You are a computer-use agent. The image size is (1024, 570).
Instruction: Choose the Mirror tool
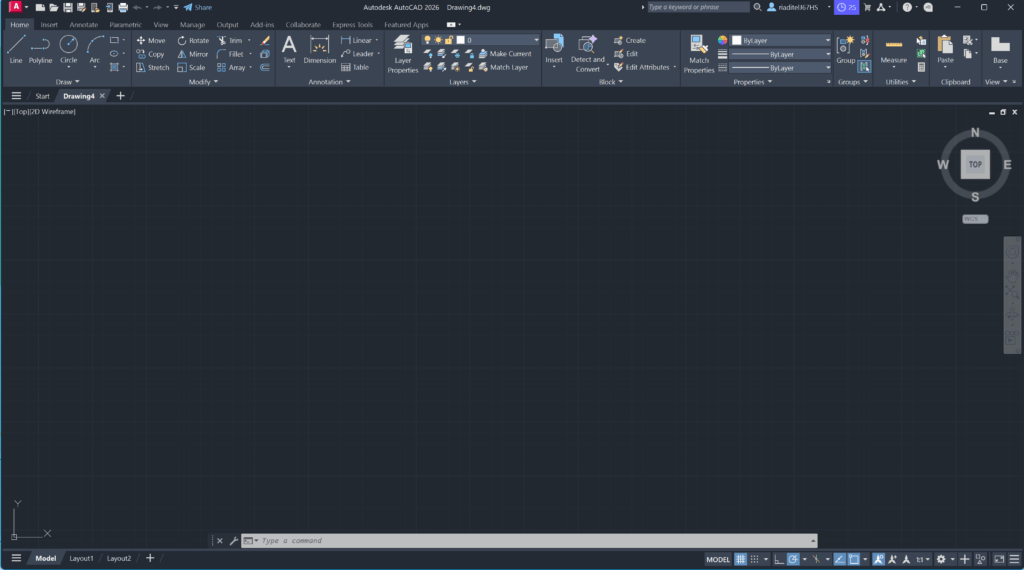click(193, 54)
